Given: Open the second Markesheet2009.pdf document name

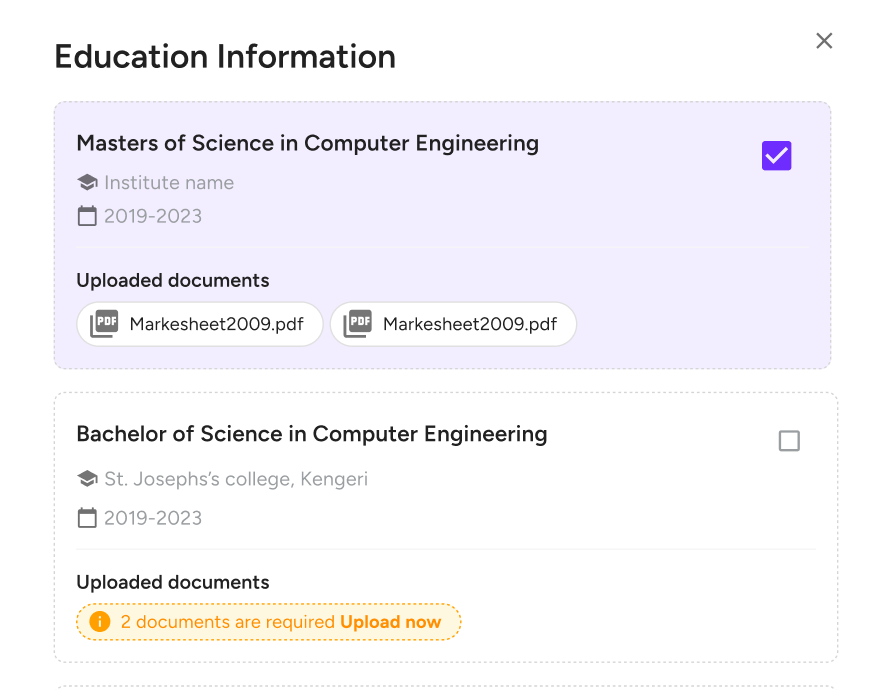Looking at the screenshot, I should (470, 324).
